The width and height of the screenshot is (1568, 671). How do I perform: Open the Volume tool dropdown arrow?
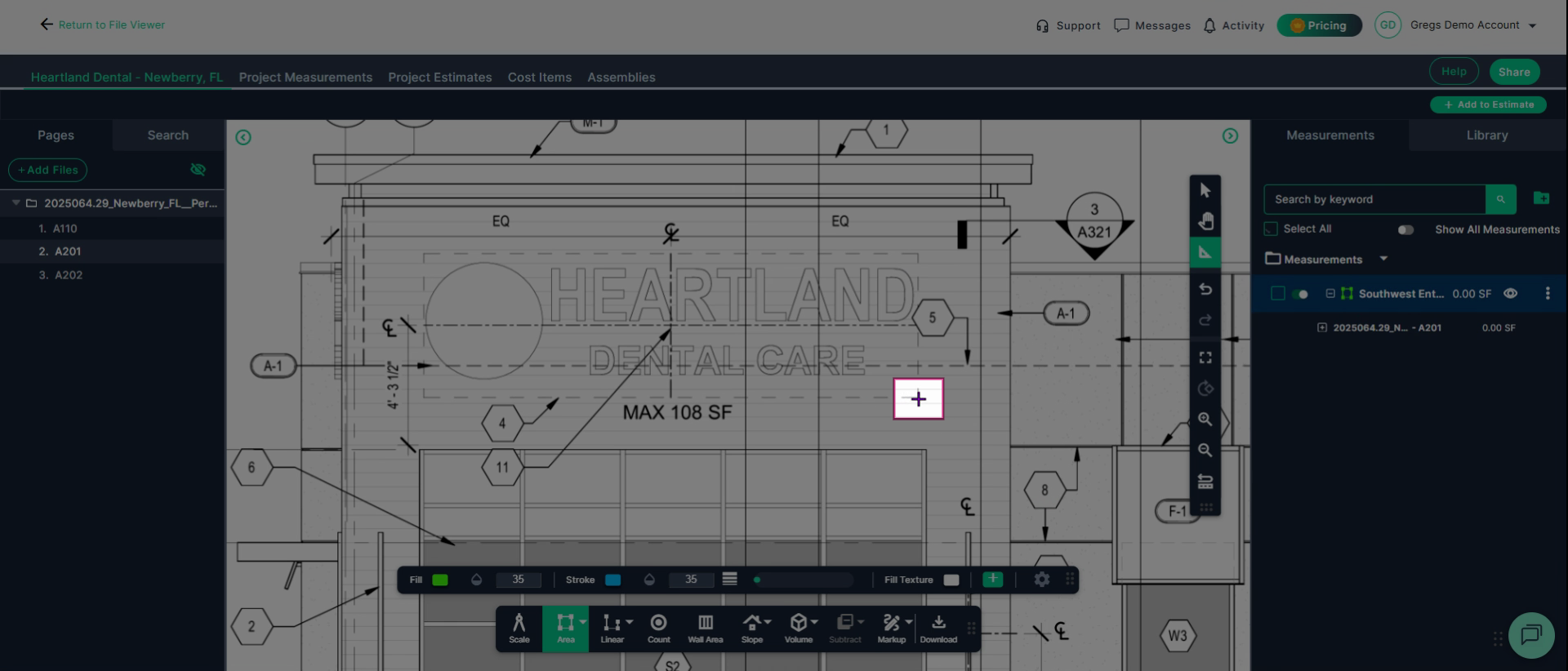814,622
